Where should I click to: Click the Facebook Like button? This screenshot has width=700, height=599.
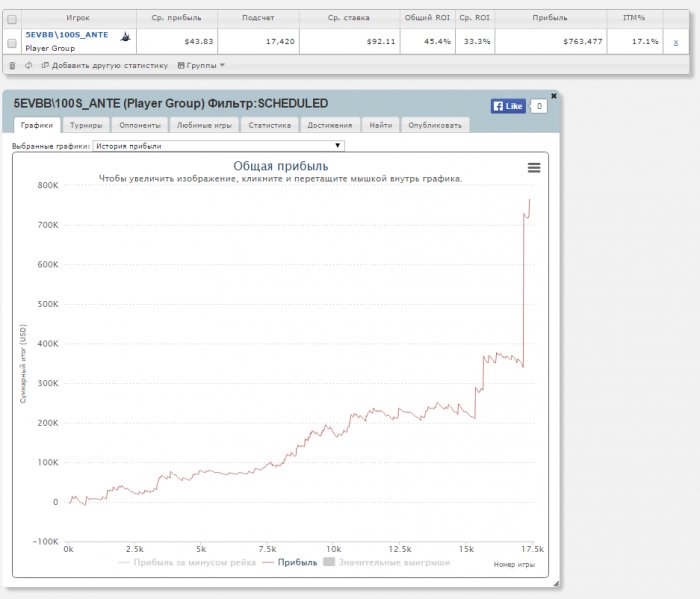[508, 106]
